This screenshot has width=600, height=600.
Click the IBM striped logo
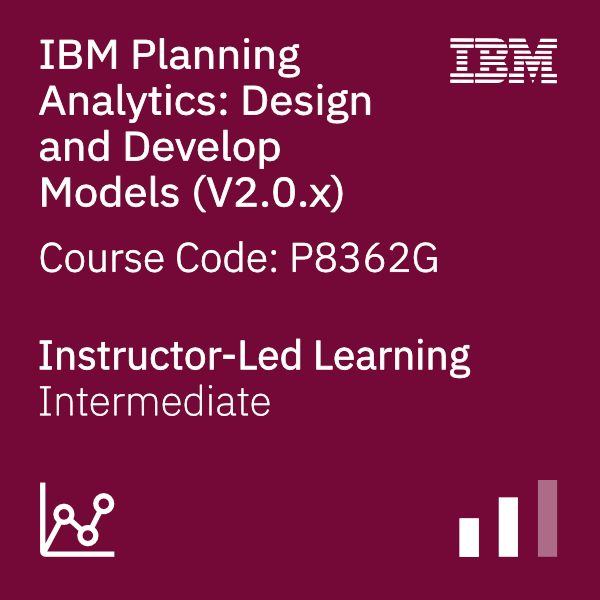503,60
